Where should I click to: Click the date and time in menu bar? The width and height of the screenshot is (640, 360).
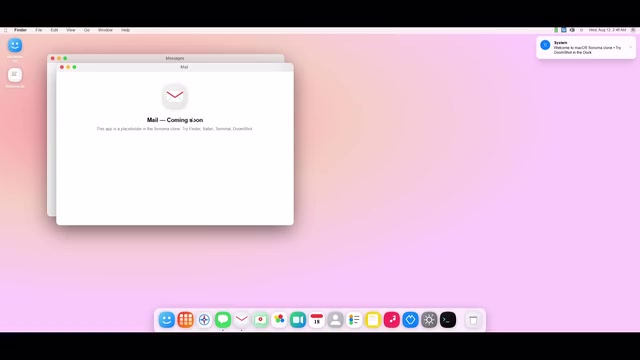point(607,30)
